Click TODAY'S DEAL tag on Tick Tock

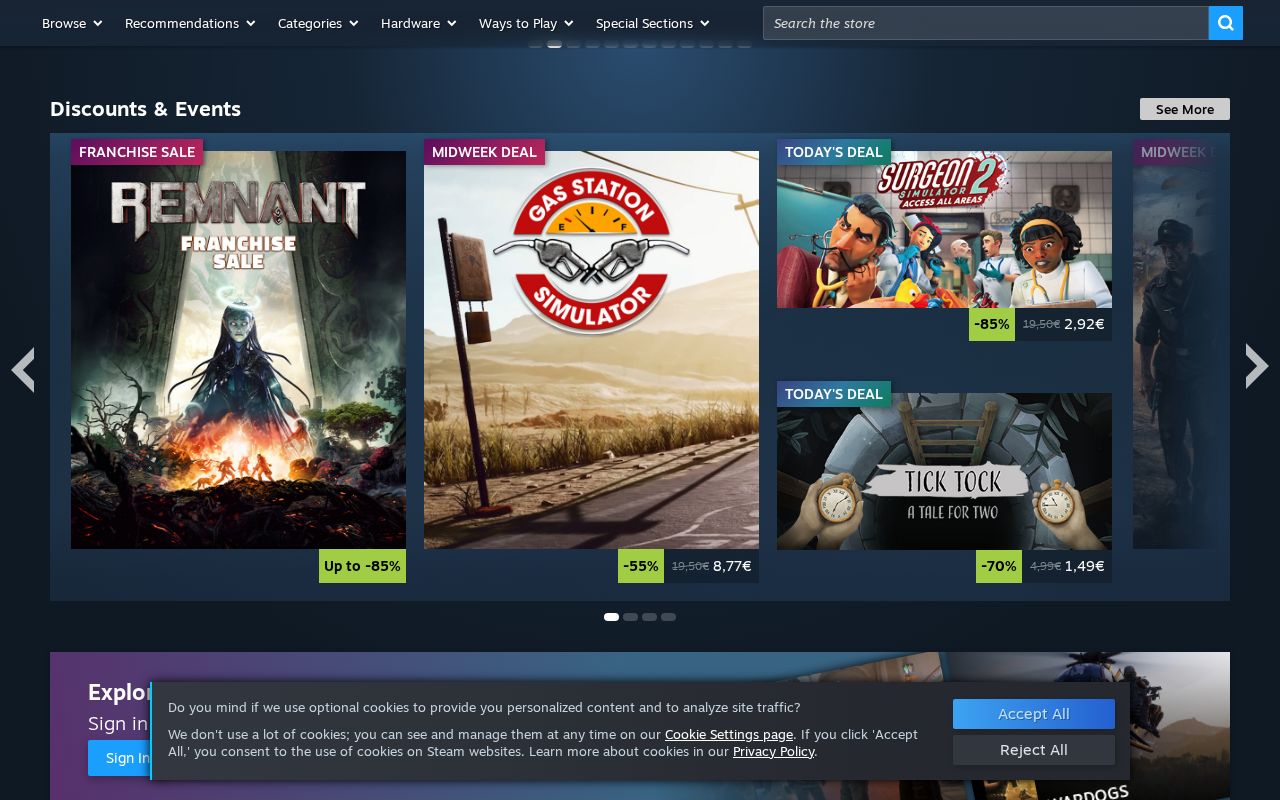pos(834,394)
